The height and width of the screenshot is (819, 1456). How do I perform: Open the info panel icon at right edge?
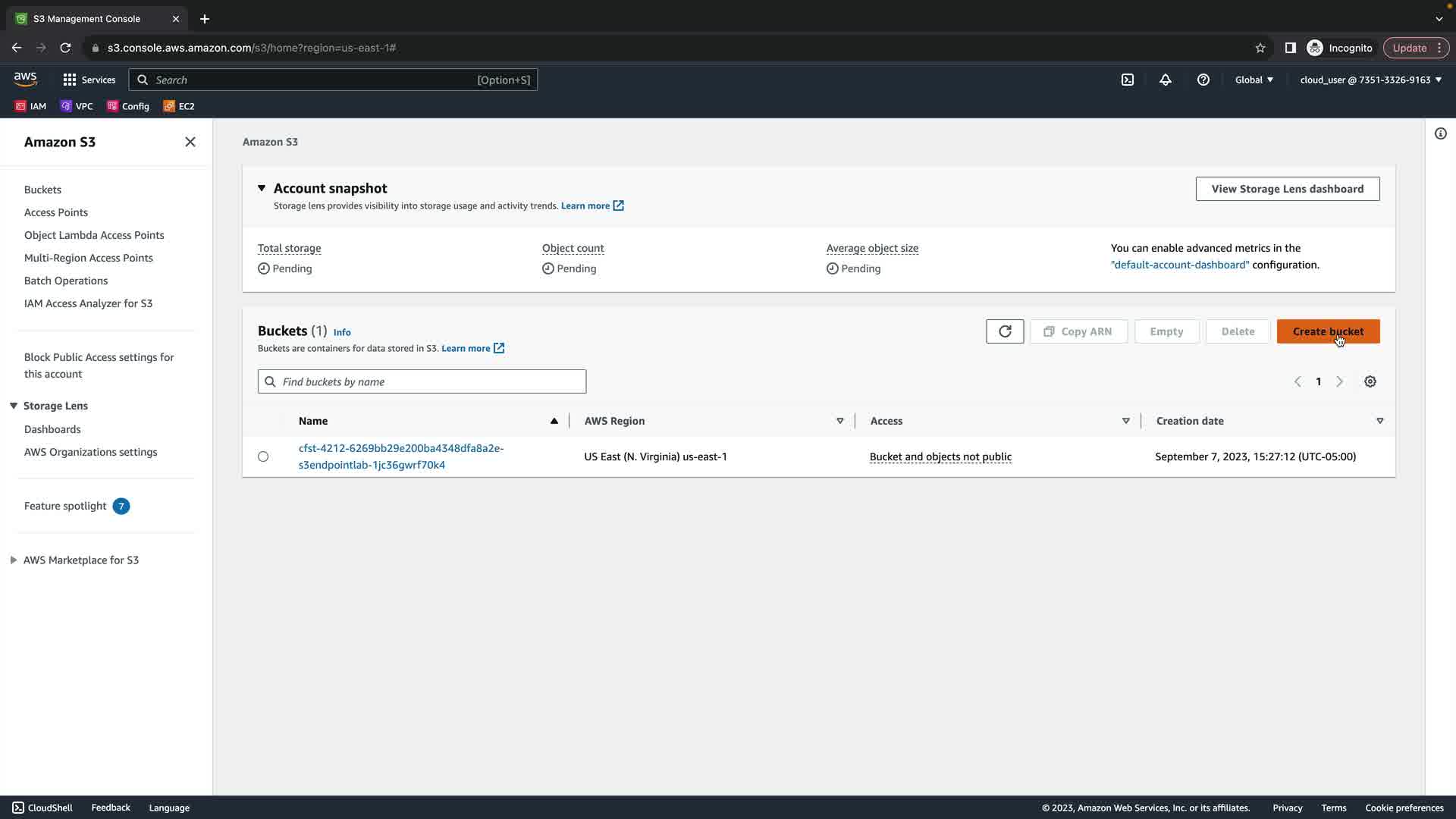pyautogui.click(x=1441, y=134)
